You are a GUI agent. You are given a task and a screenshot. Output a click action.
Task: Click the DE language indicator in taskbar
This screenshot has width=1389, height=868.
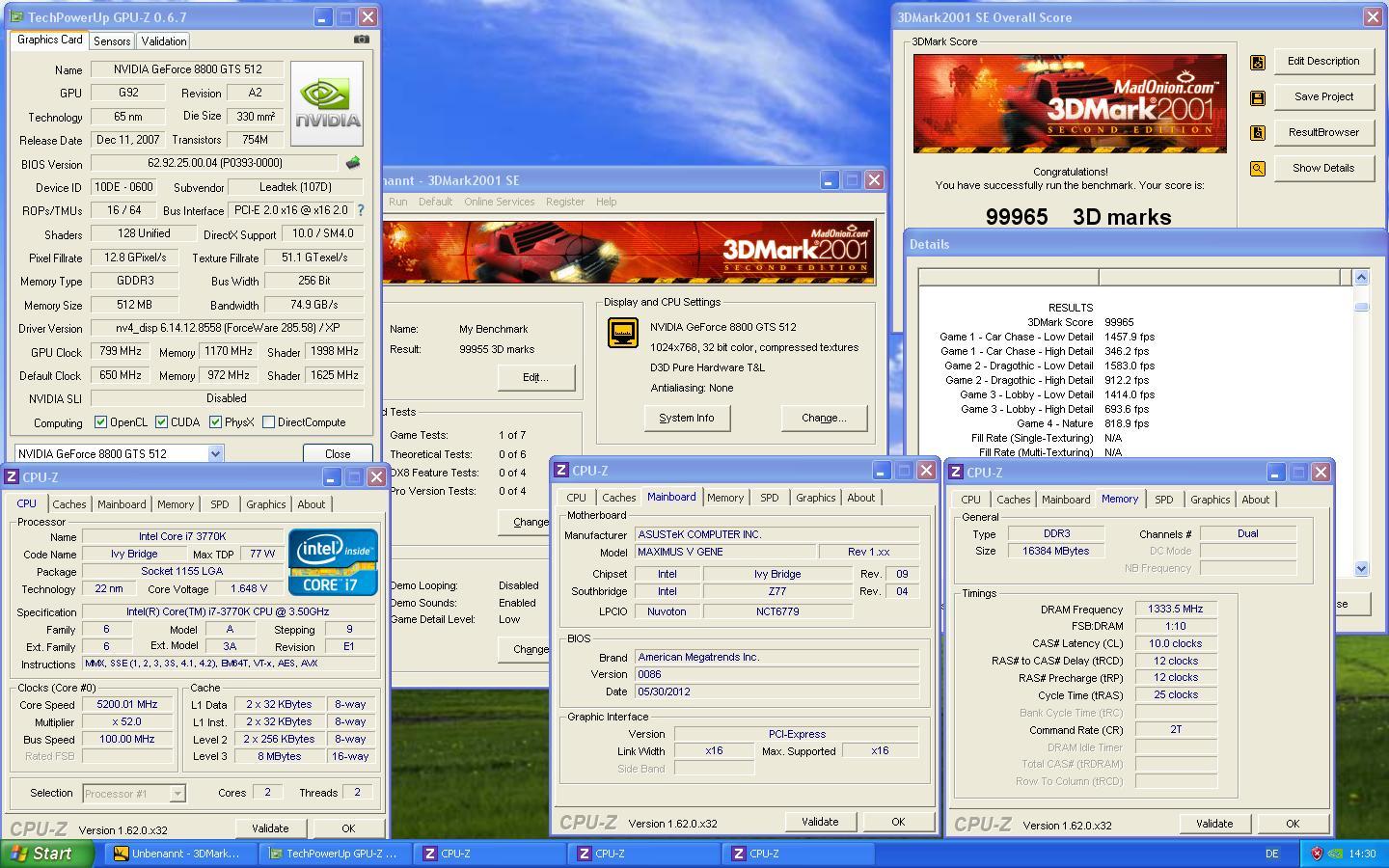pos(1271,854)
